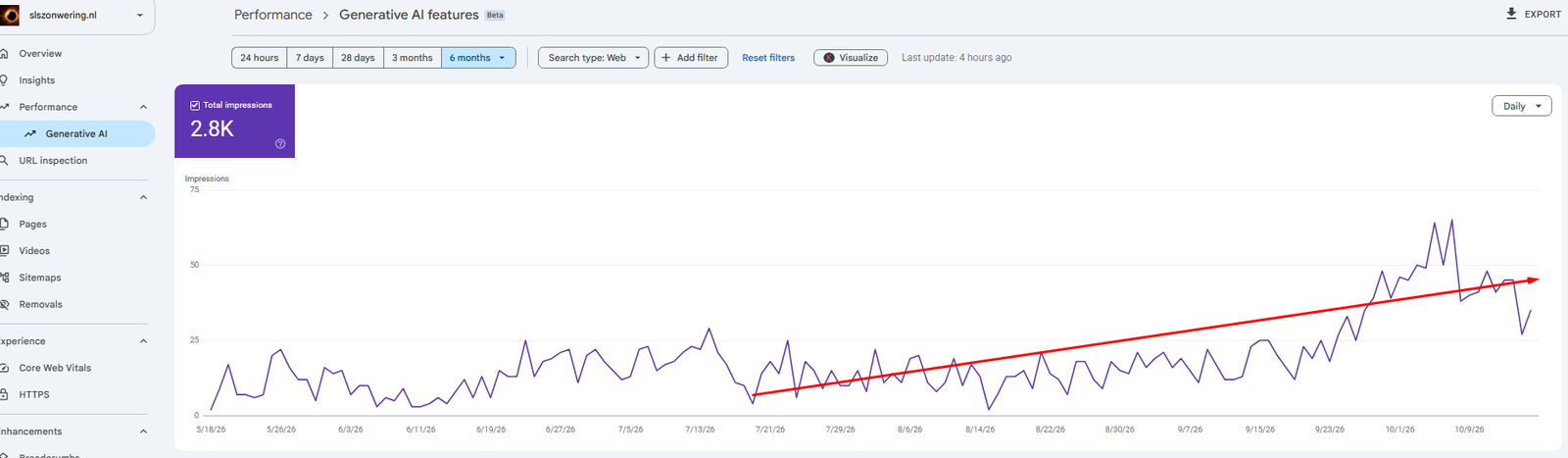Click the Pages document icon
The width and height of the screenshot is (1568, 458).
pos(4,224)
